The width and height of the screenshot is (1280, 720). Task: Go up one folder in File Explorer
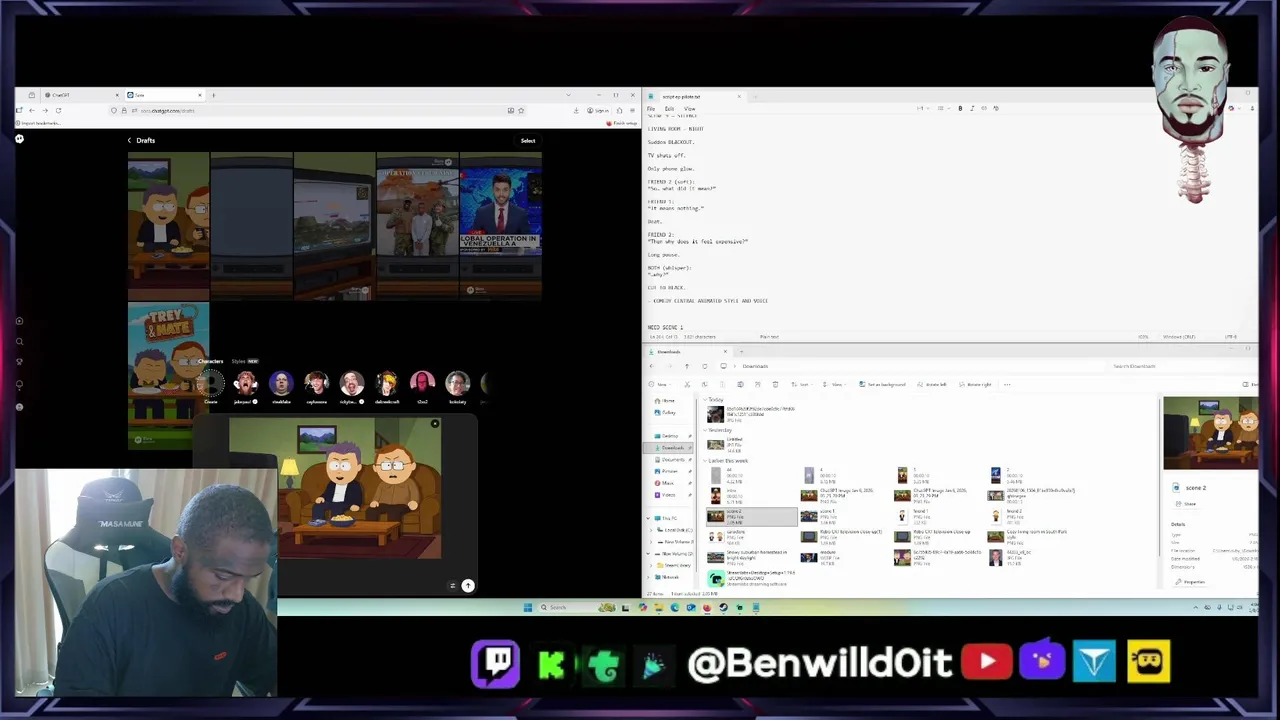tap(687, 366)
